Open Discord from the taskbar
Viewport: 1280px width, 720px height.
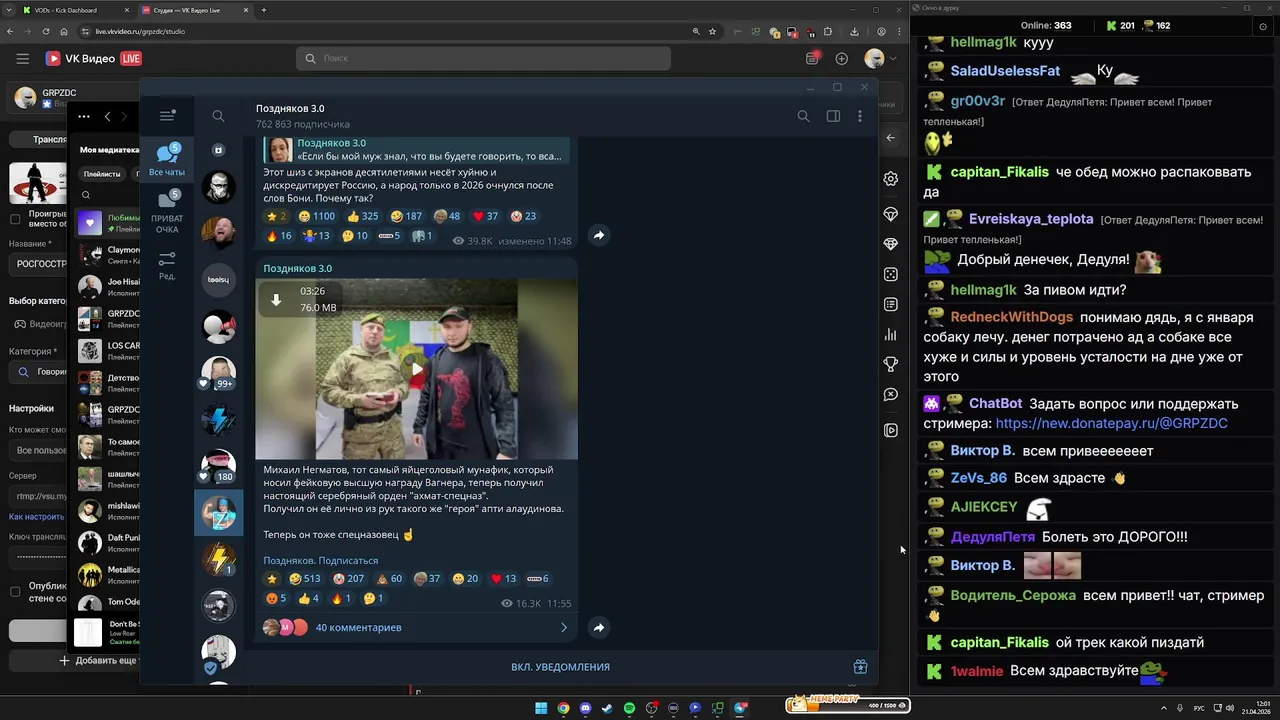tap(585, 708)
